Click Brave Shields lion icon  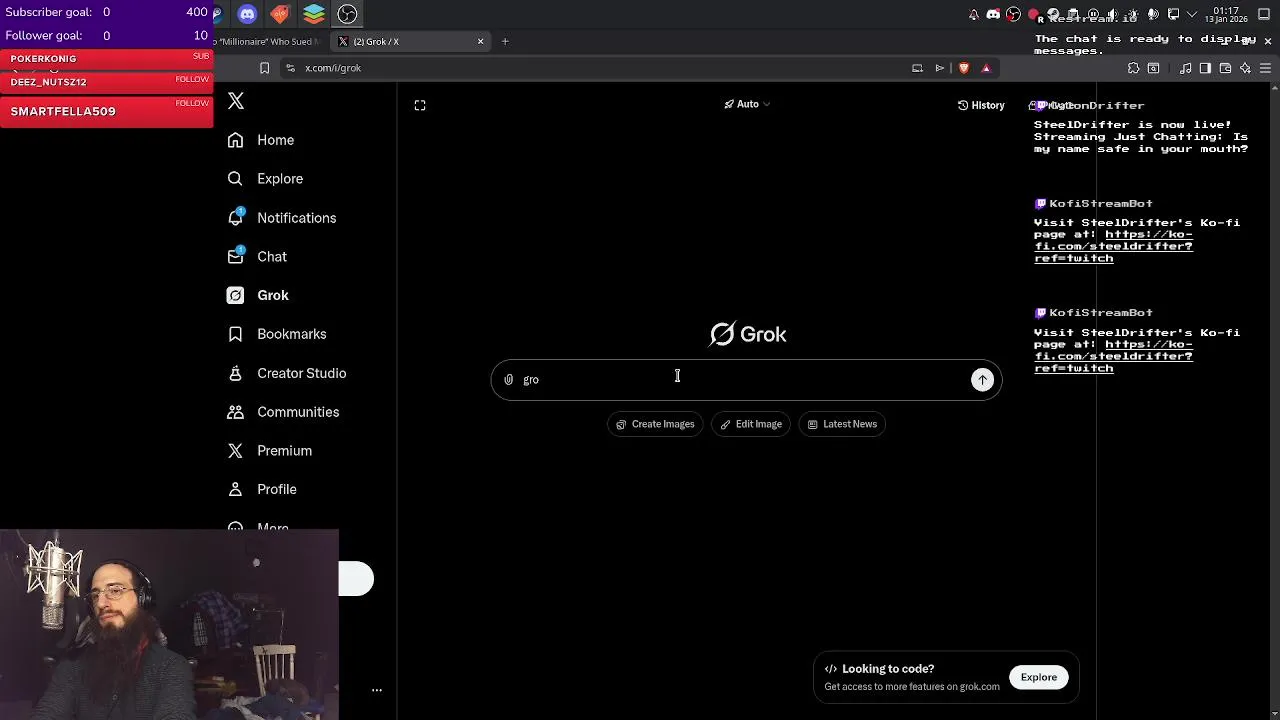click(964, 68)
